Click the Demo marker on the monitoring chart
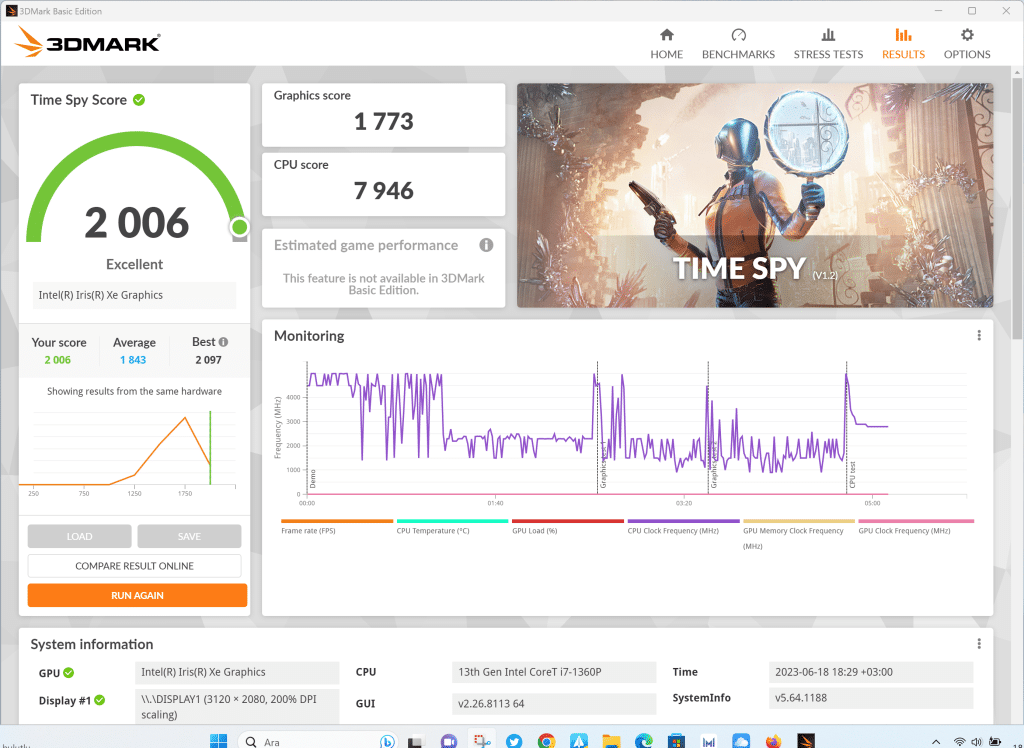Viewport: 1024px width, 748px height. (313, 479)
